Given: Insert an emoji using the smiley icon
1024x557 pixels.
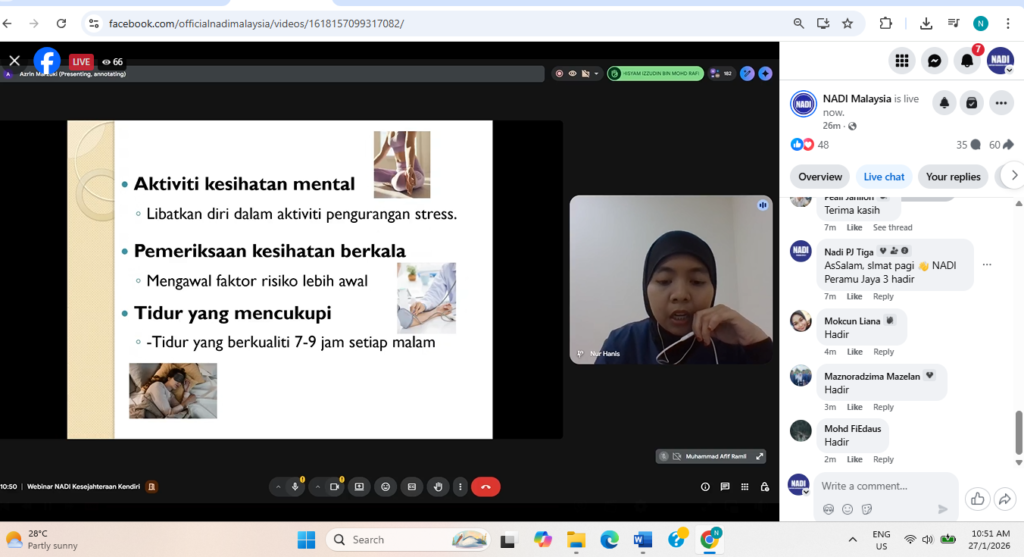Looking at the screenshot, I should pos(847,509).
